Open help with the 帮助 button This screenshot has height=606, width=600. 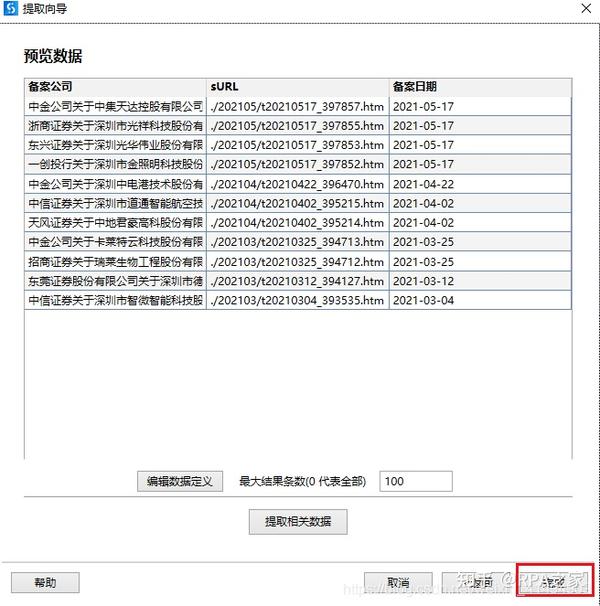(45, 582)
